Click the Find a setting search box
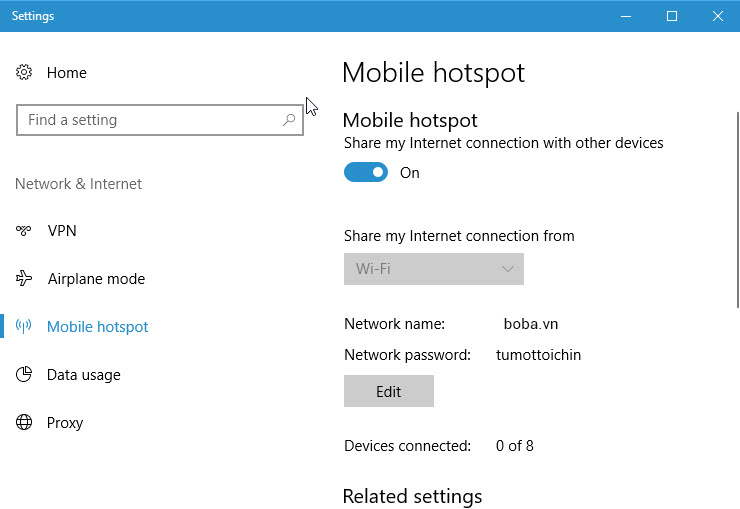The height and width of the screenshot is (509, 740). (x=150, y=120)
